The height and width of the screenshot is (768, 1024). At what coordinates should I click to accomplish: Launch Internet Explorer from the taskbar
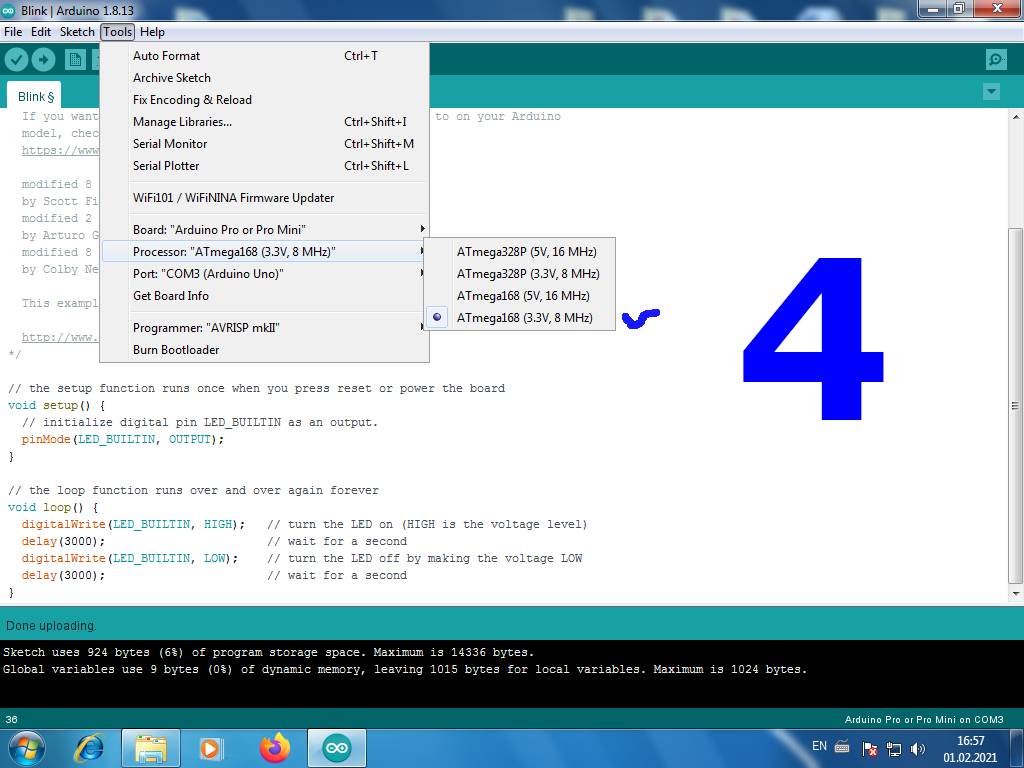89,748
